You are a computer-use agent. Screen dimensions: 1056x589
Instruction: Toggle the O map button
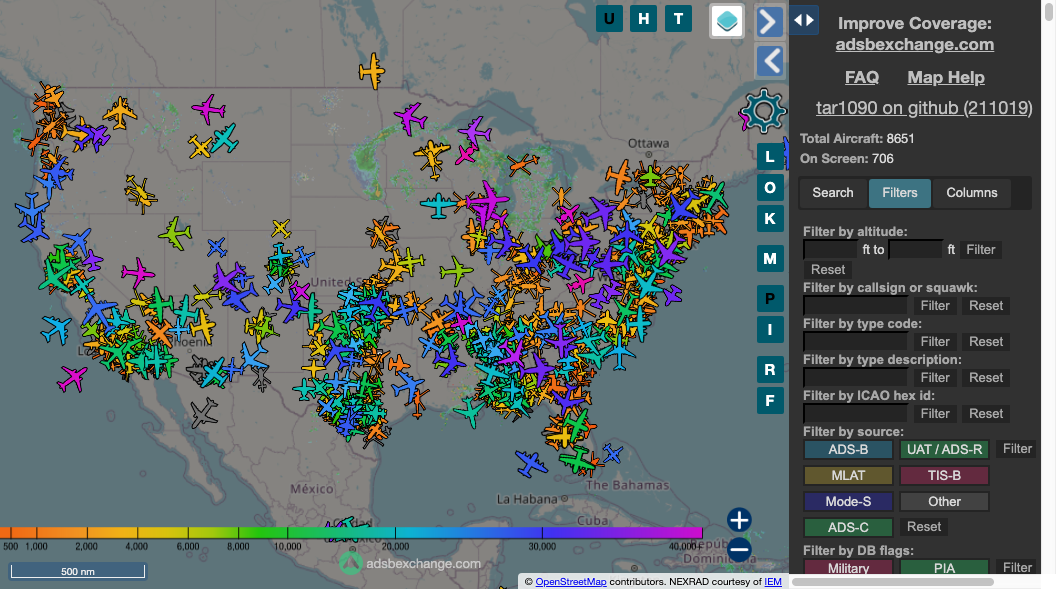770,188
